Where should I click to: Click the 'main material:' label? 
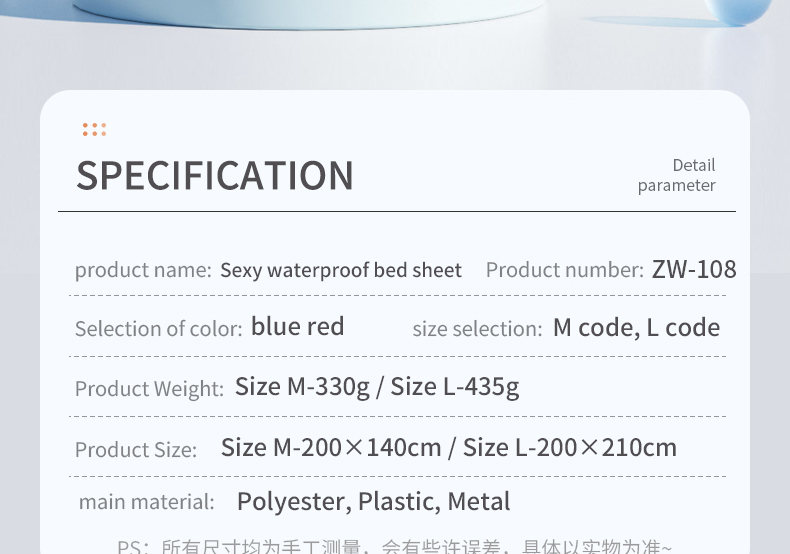click(x=147, y=502)
